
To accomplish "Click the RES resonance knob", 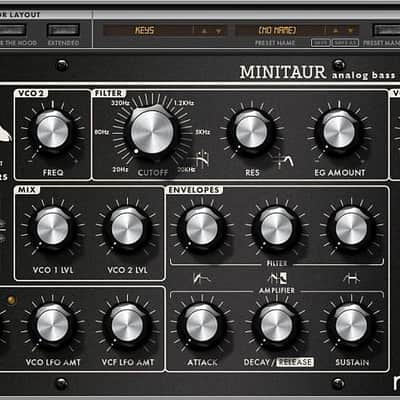I will 252,131.
